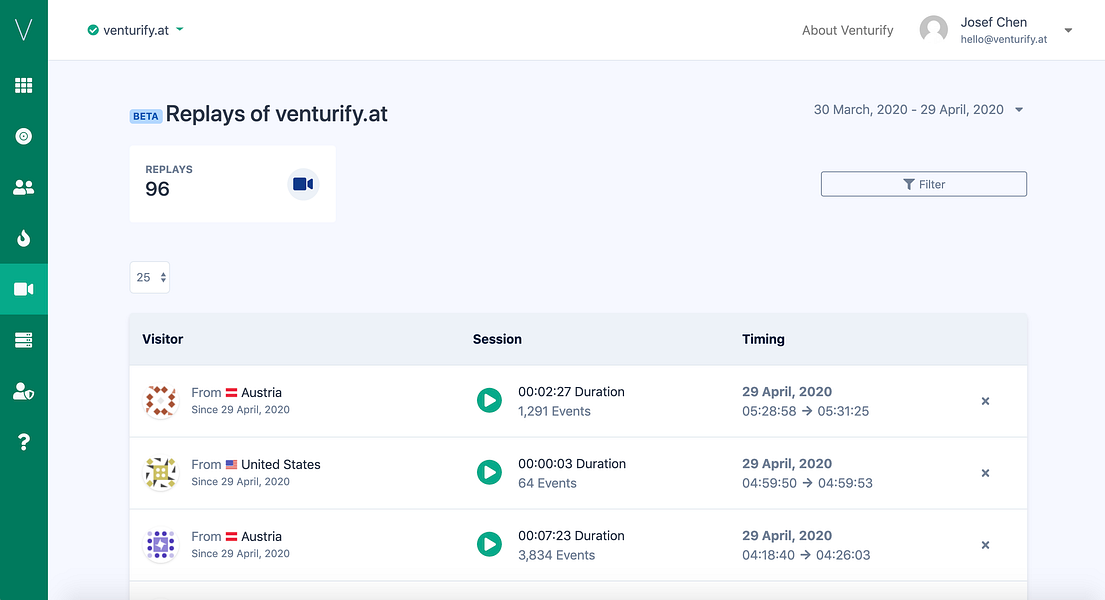Click the Venturify V logo
1105x600 pixels.
coord(23,30)
